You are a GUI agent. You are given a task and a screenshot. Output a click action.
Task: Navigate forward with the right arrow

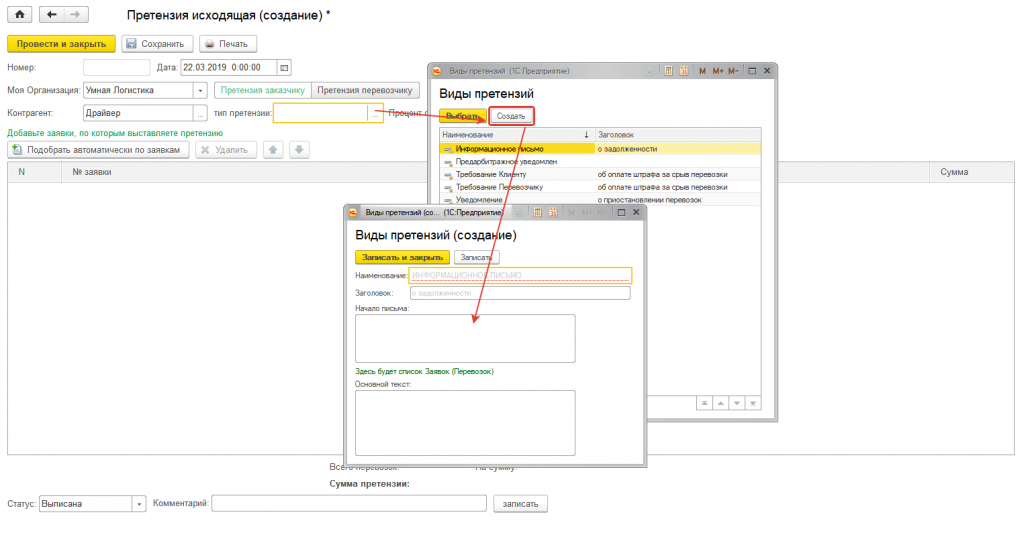[x=76, y=14]
